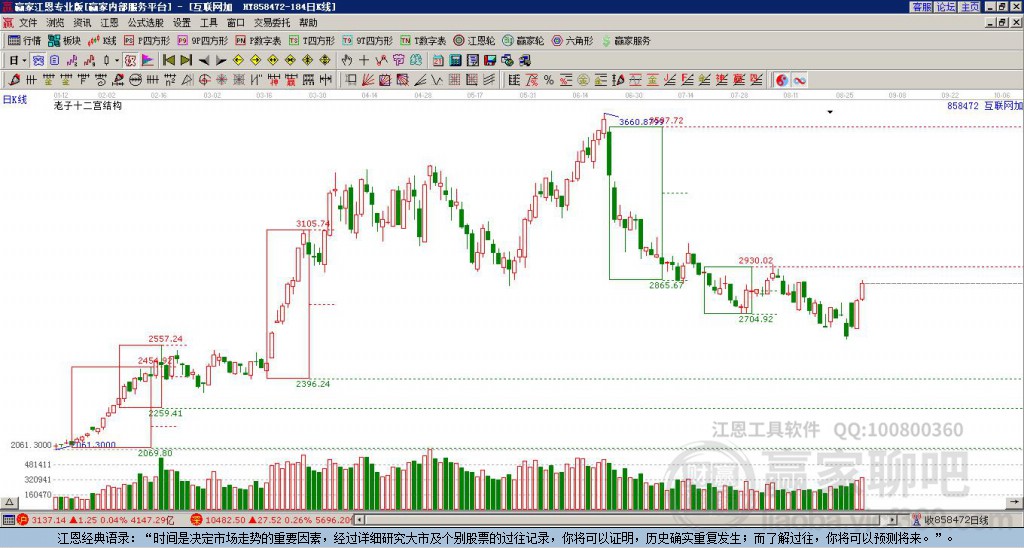Click the 2557.24 price label
Image resolution: width=1024 pixels, height=548 pixels.
(165, 339)
